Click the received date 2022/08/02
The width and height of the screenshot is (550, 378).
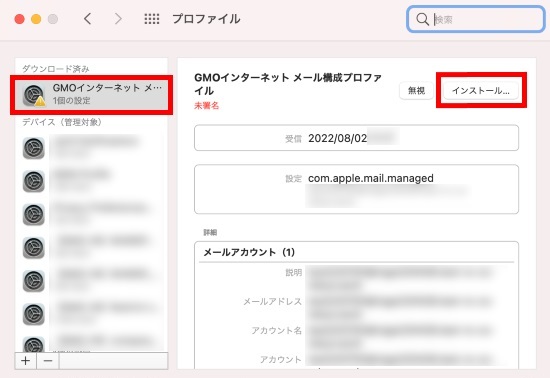coord(337,138)
